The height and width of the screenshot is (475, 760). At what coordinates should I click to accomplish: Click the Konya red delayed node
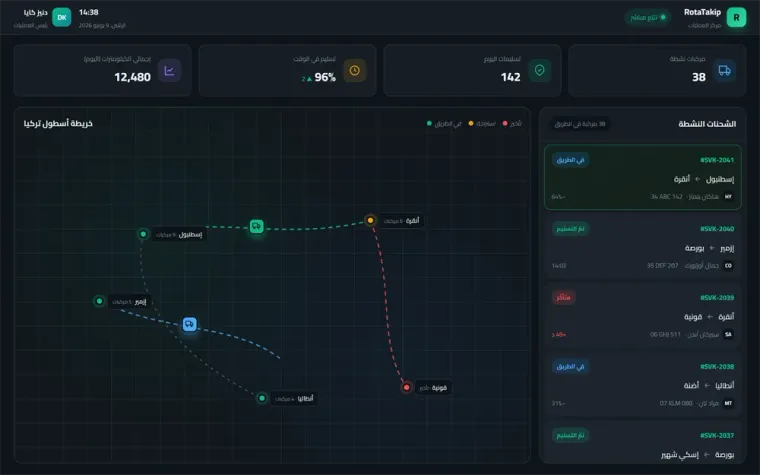407,387
